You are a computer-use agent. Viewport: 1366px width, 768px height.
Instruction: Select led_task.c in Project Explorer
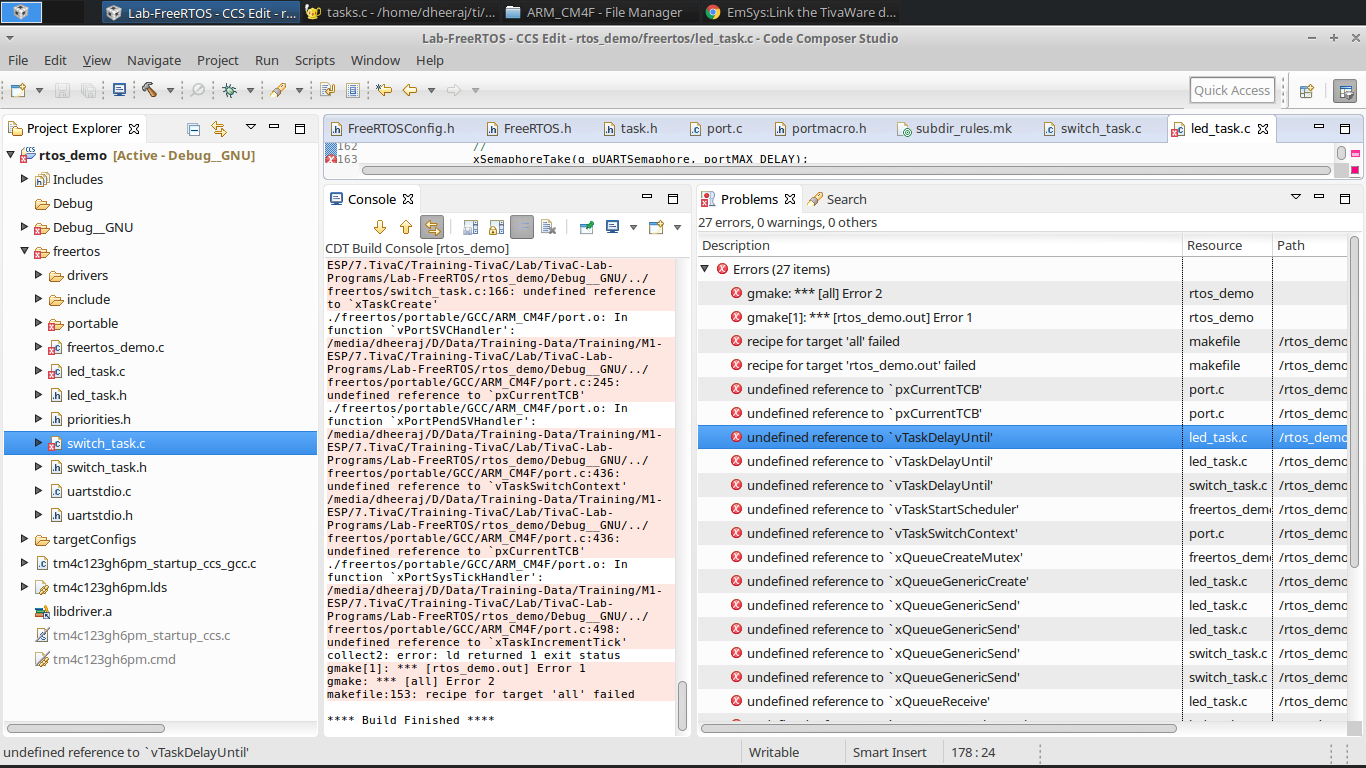[96, 371]
